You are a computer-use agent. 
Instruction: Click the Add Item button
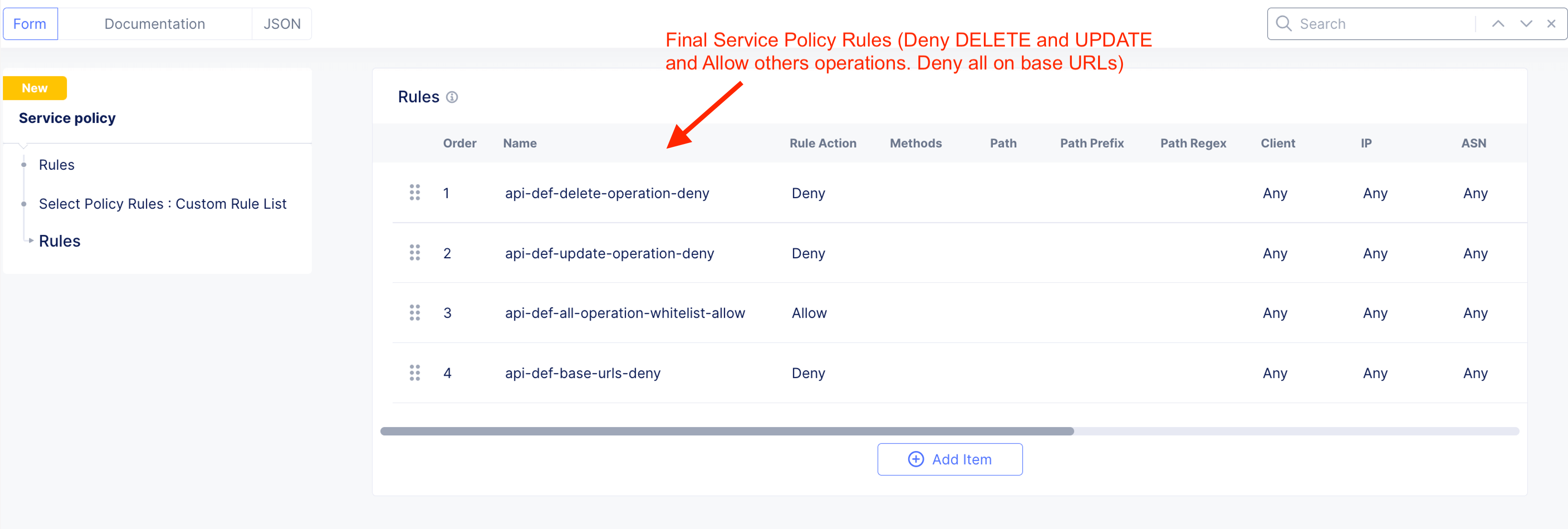(x=949, y=460)
